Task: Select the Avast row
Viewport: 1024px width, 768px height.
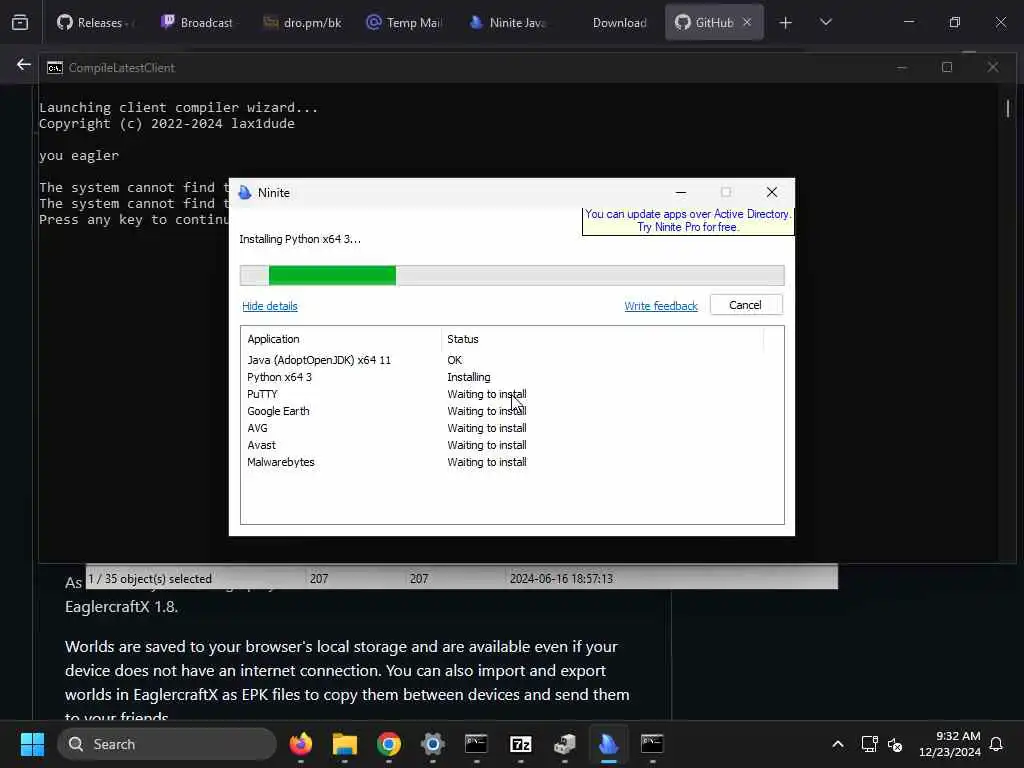Action: point(512,445)
